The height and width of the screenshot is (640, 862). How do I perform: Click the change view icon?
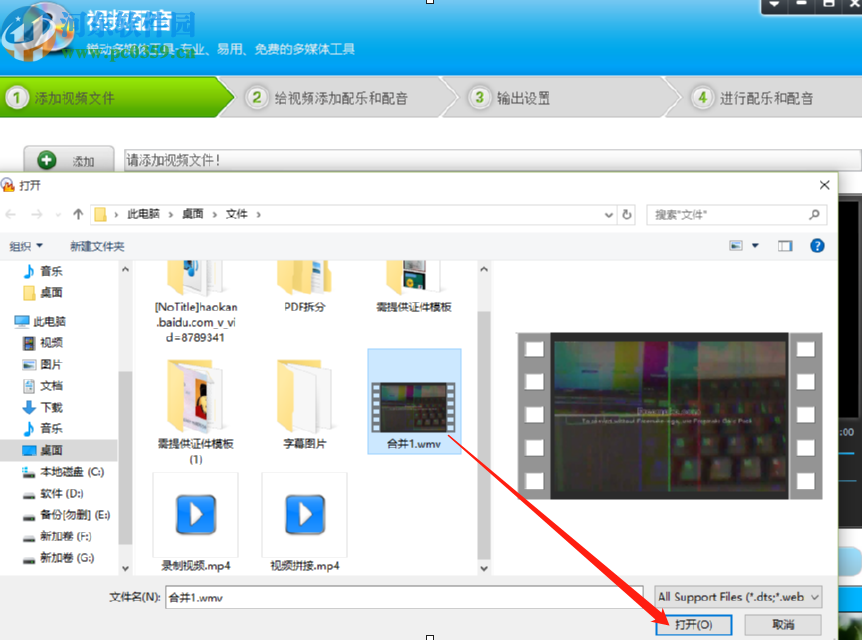click(736, 246)
